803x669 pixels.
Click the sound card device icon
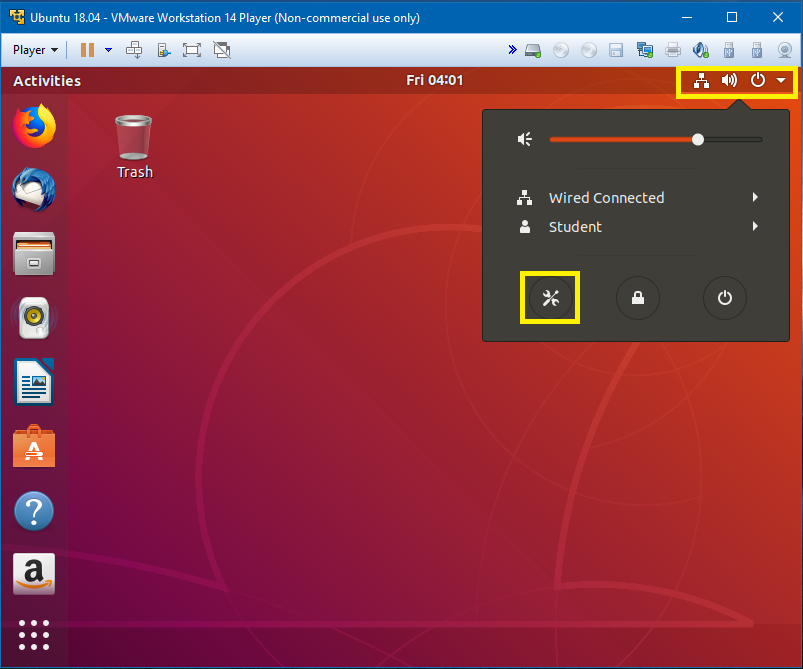[701, 50]
